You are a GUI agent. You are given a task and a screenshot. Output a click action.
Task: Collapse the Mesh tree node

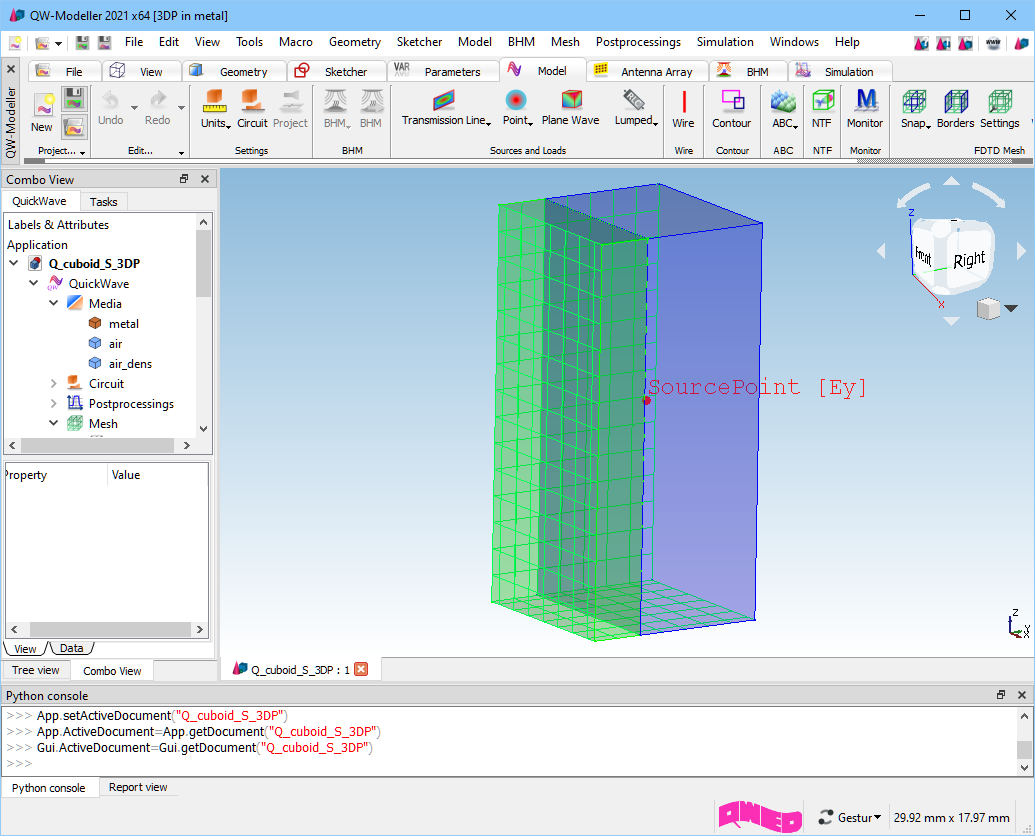[53, 424]
